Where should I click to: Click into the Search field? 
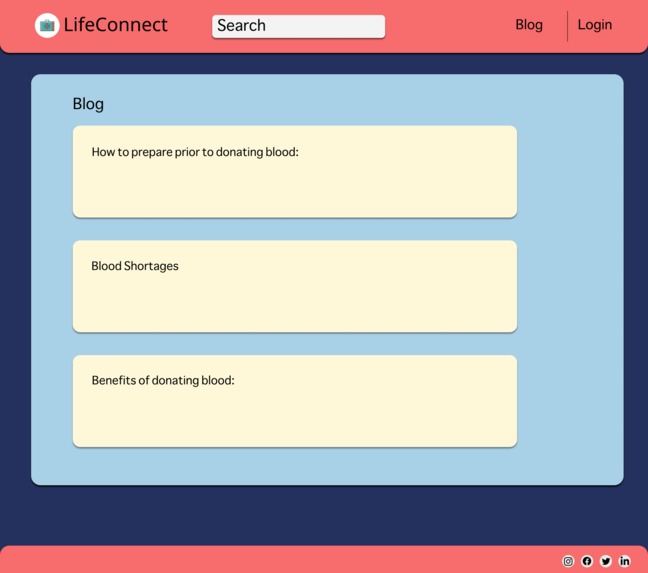[298, 26]
